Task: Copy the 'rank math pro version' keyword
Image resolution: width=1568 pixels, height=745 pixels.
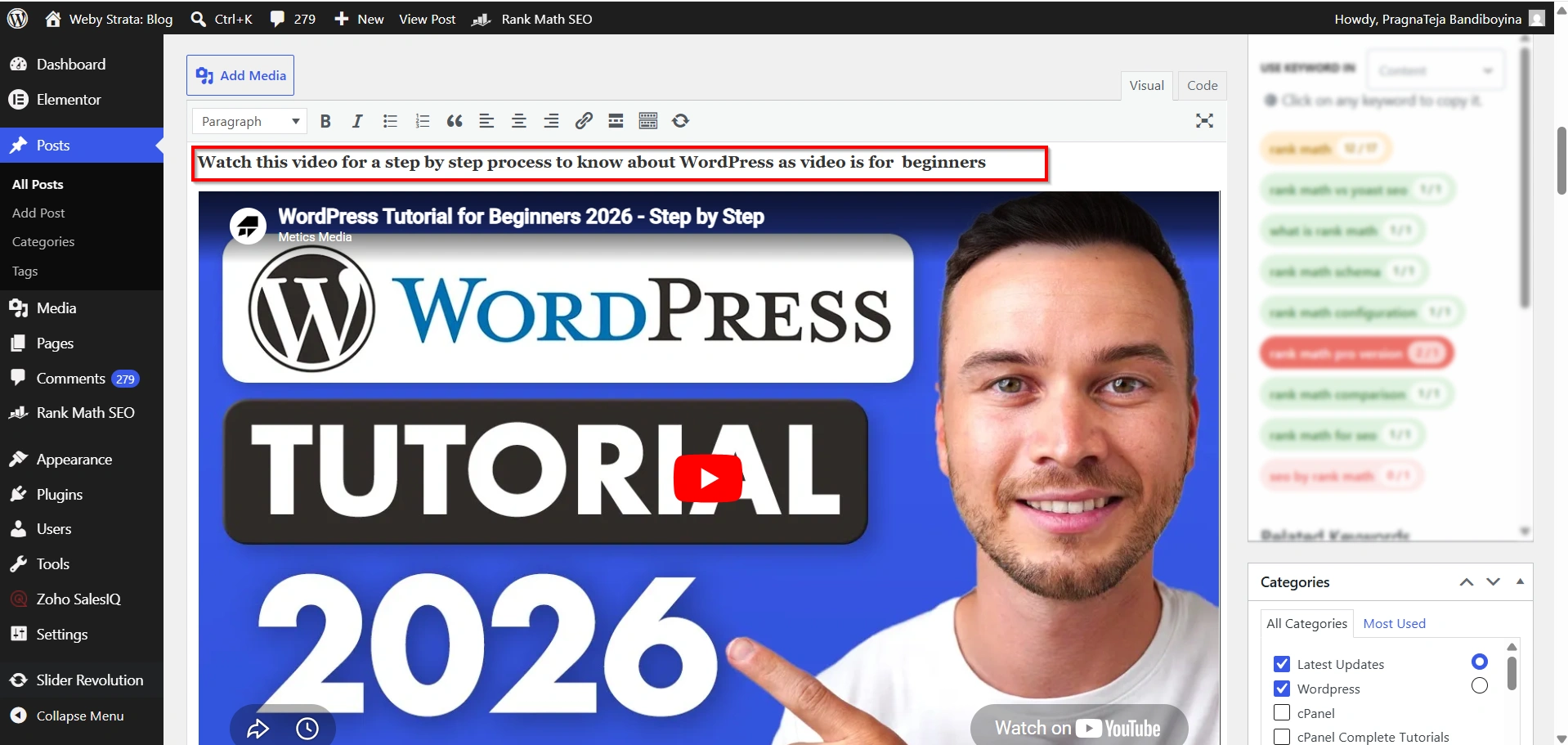Action: click(1355, 353)
